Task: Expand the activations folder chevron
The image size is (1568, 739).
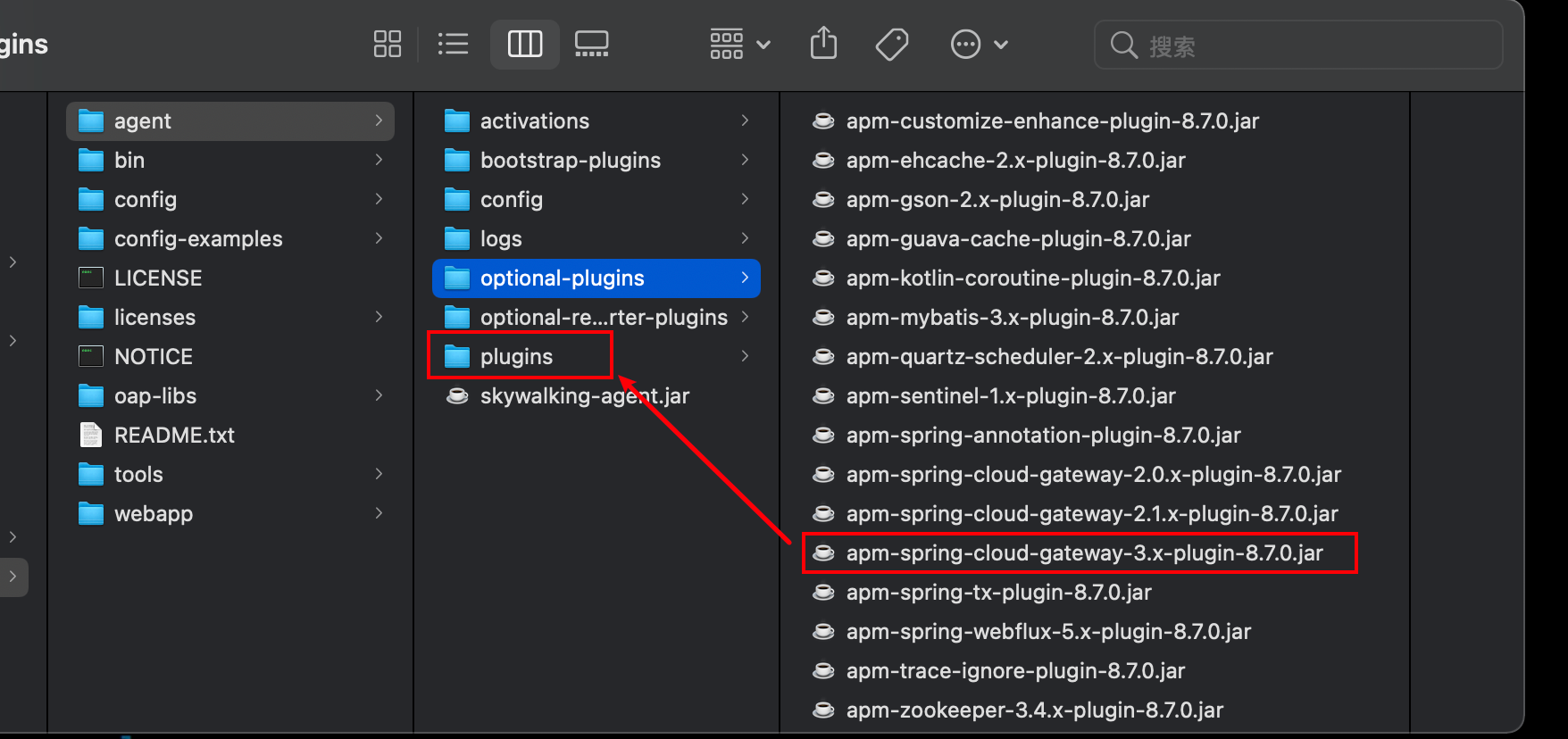Action: click(x=745, y=120)
